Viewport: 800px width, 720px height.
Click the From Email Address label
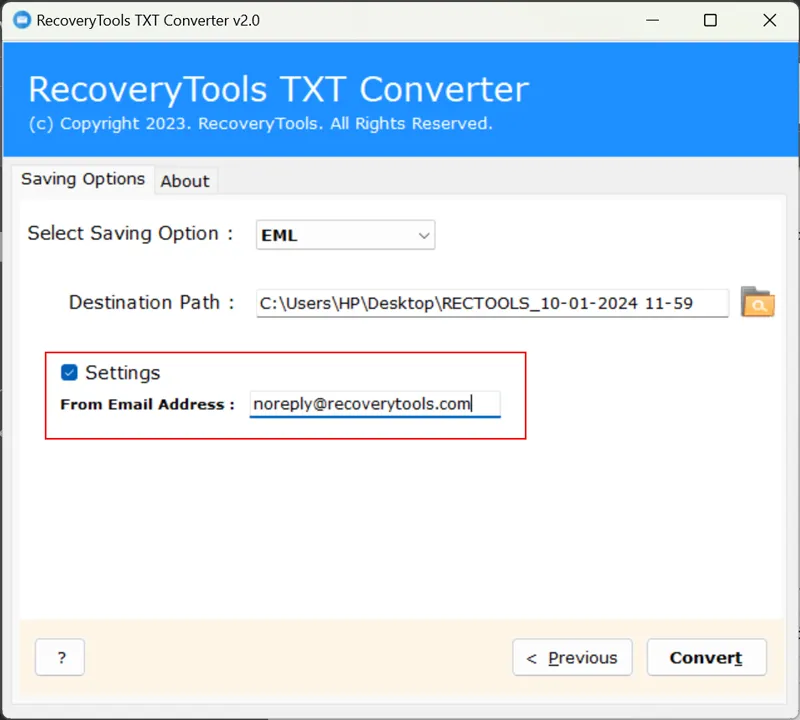point(147,405)
